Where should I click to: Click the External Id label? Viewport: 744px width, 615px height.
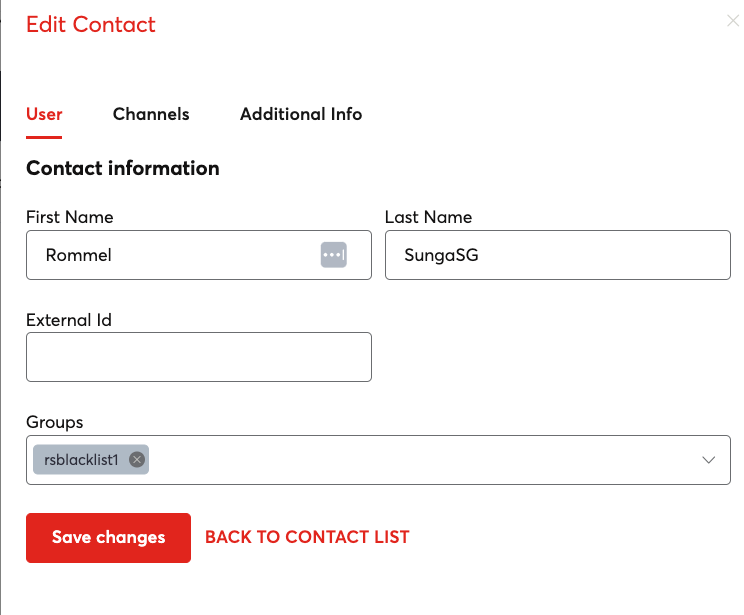tap(69, 320)
